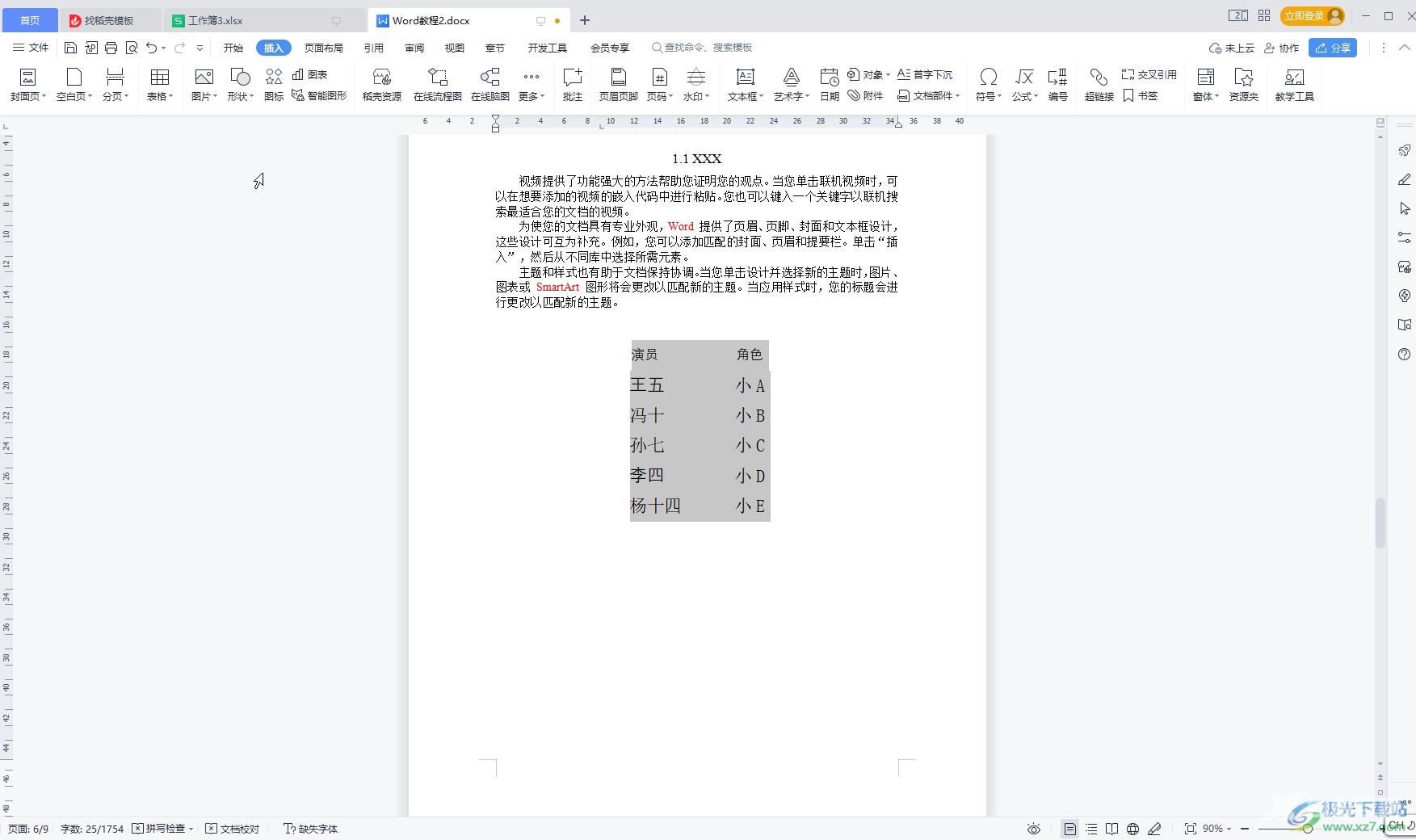The image size is (1416, 840).
Task: Open 页眉页脚 header and footer
Action: [x=619, y=85]
